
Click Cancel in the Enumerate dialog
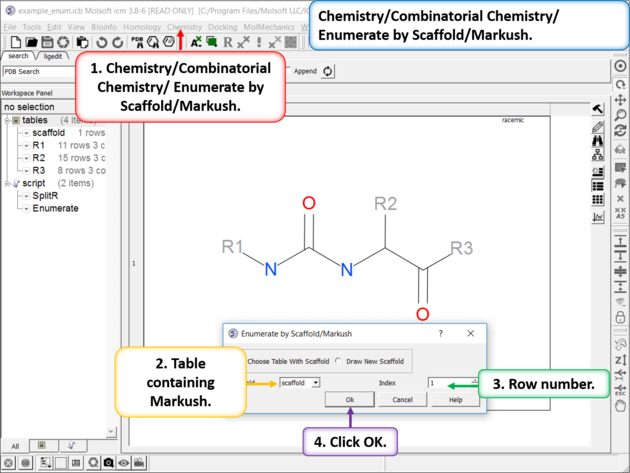tap(402, 399)
